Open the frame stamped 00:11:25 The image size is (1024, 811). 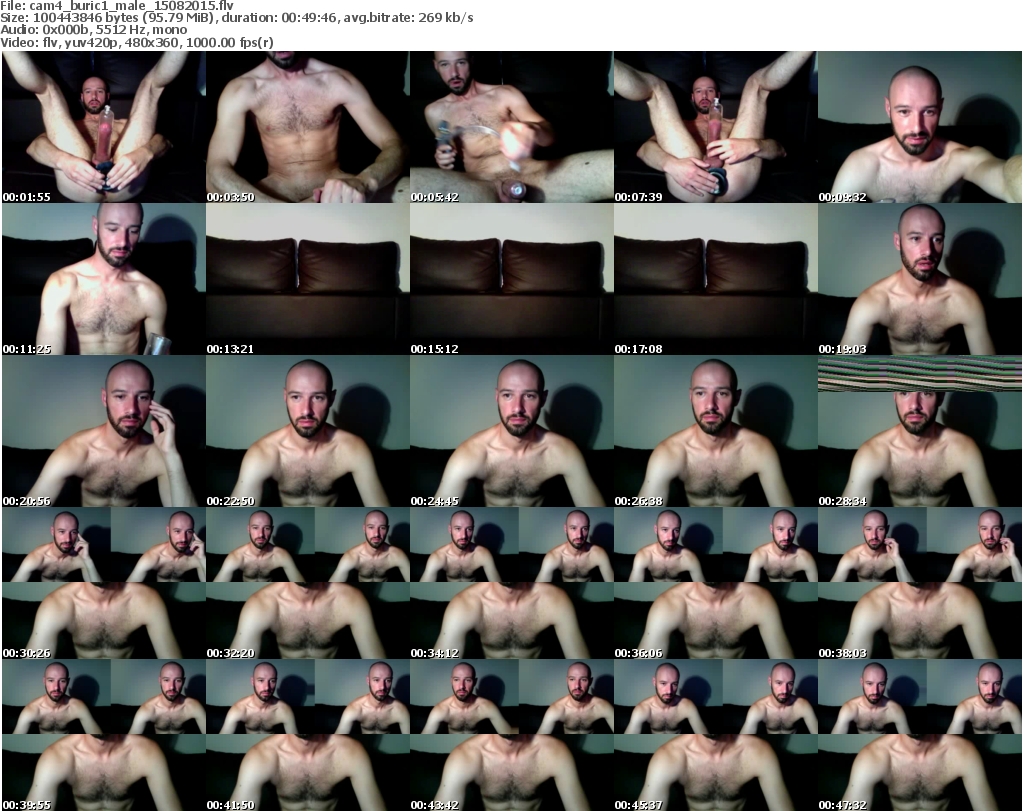[104, 279]
